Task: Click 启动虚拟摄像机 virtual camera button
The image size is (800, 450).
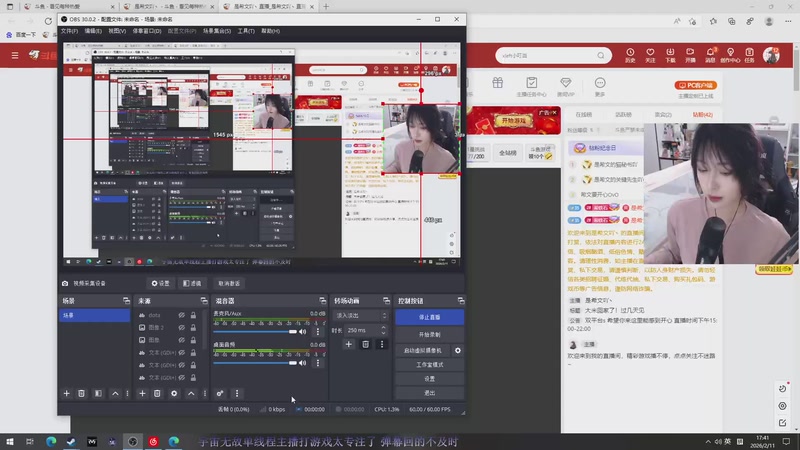Action: 423,351
